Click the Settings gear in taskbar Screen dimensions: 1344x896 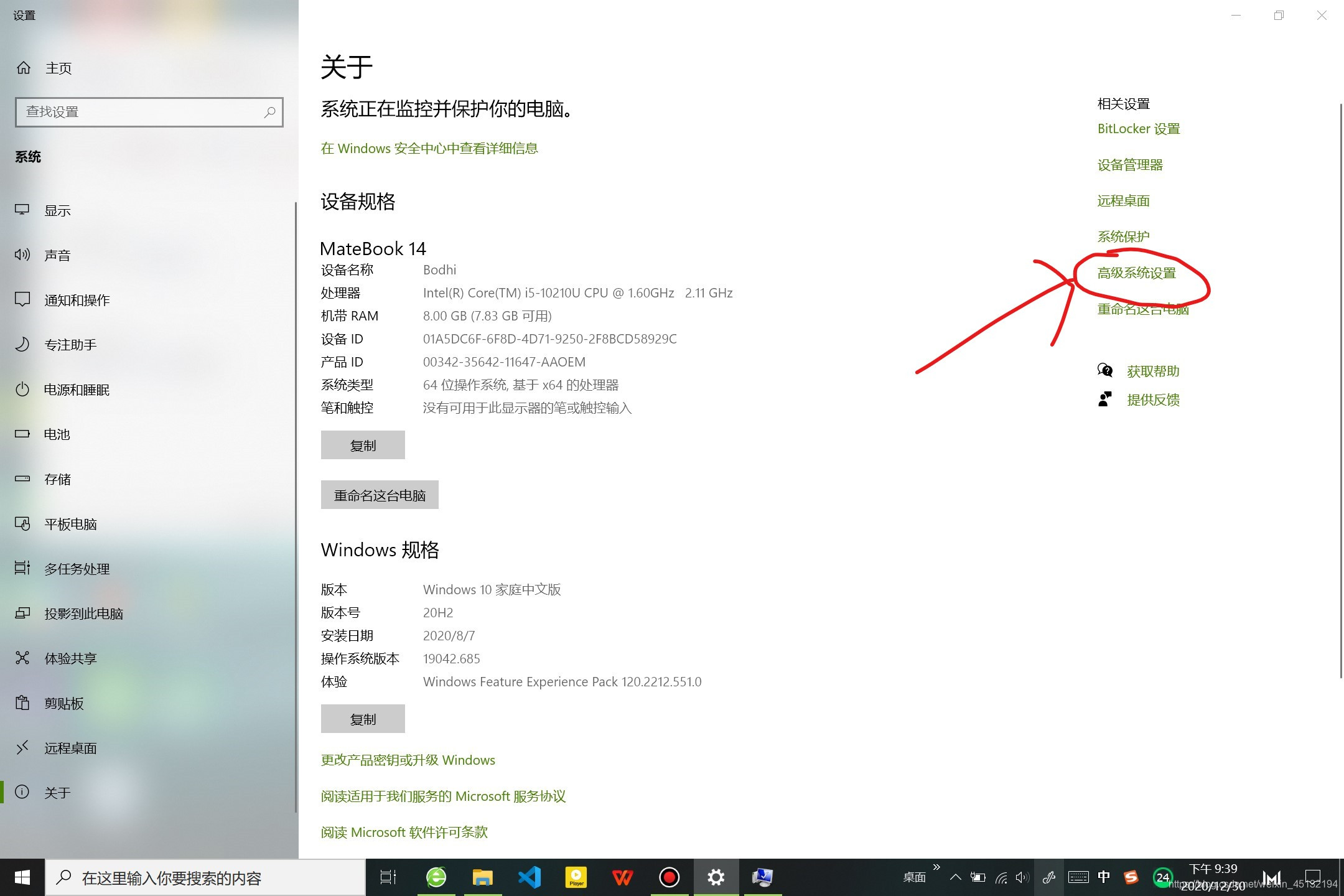(716, 877)
